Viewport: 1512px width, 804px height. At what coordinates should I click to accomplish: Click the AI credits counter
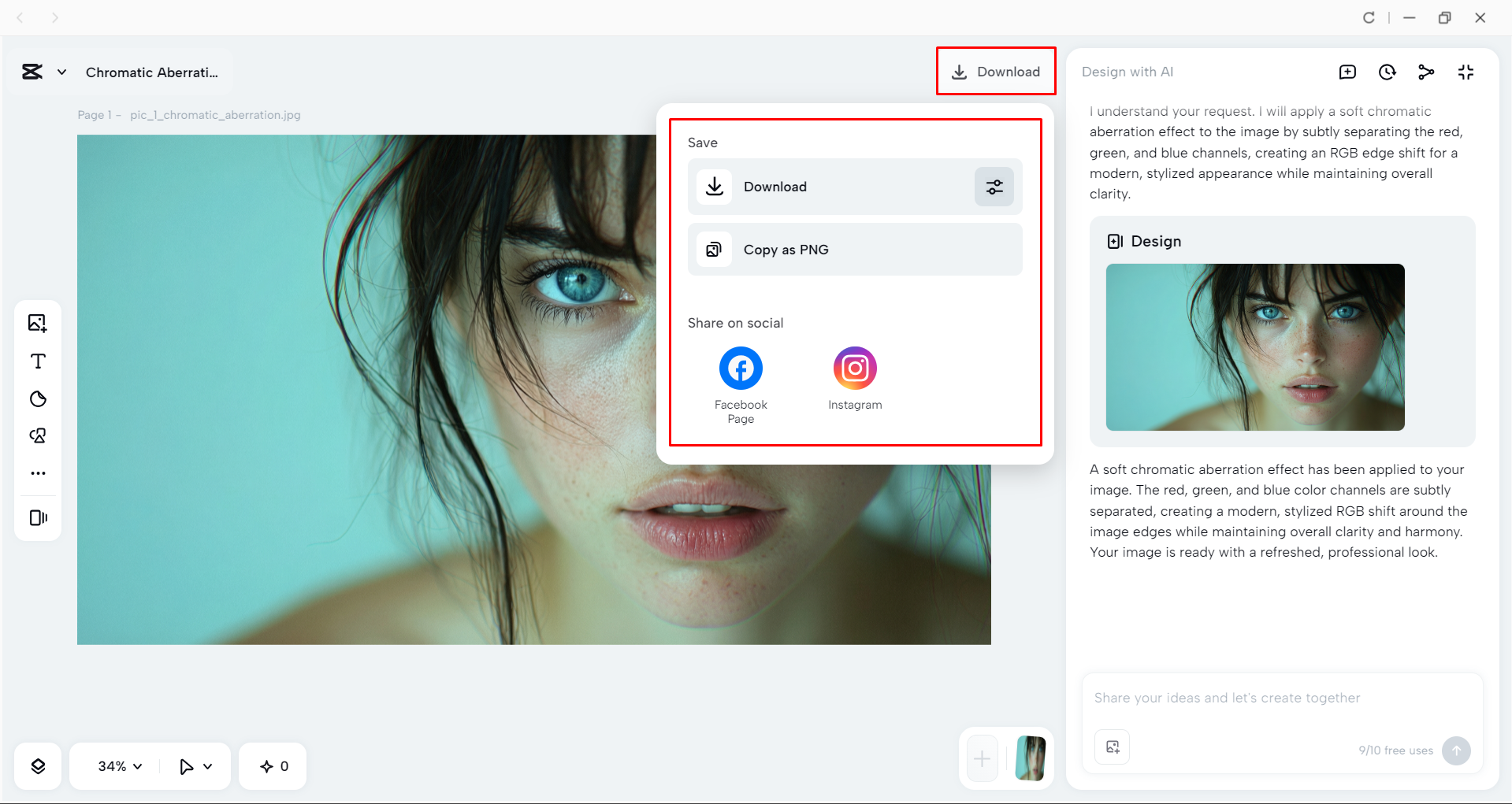click(x=274, y=766)
